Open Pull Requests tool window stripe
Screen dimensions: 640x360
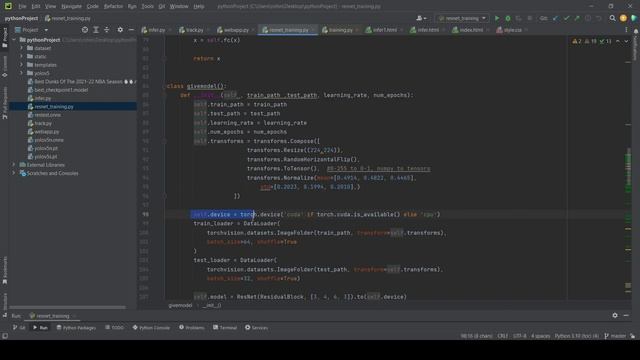coord(4,102)
